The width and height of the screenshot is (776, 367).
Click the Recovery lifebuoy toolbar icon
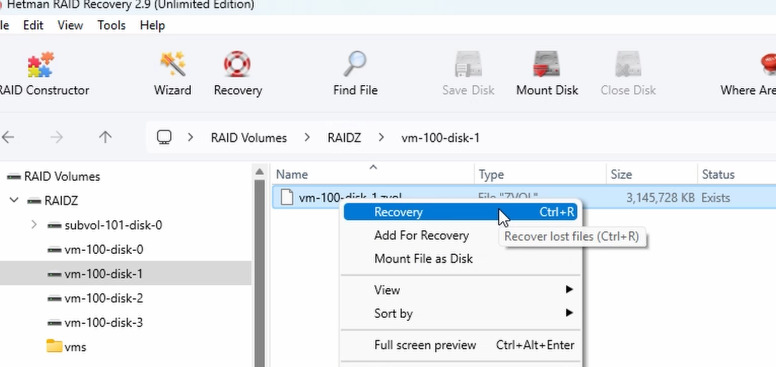click(237, 64)
